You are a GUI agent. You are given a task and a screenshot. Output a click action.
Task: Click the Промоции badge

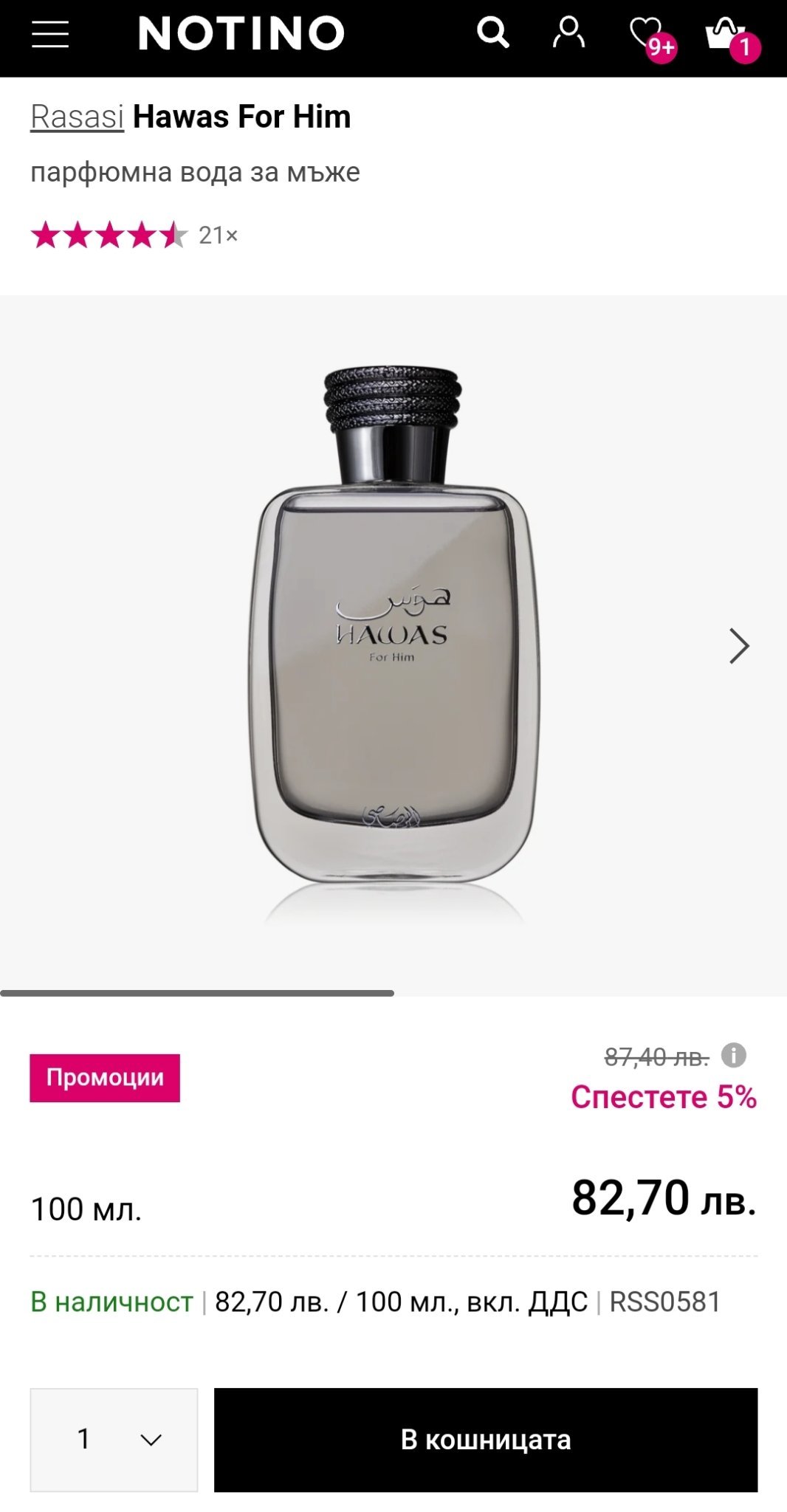coord(105,1078)
